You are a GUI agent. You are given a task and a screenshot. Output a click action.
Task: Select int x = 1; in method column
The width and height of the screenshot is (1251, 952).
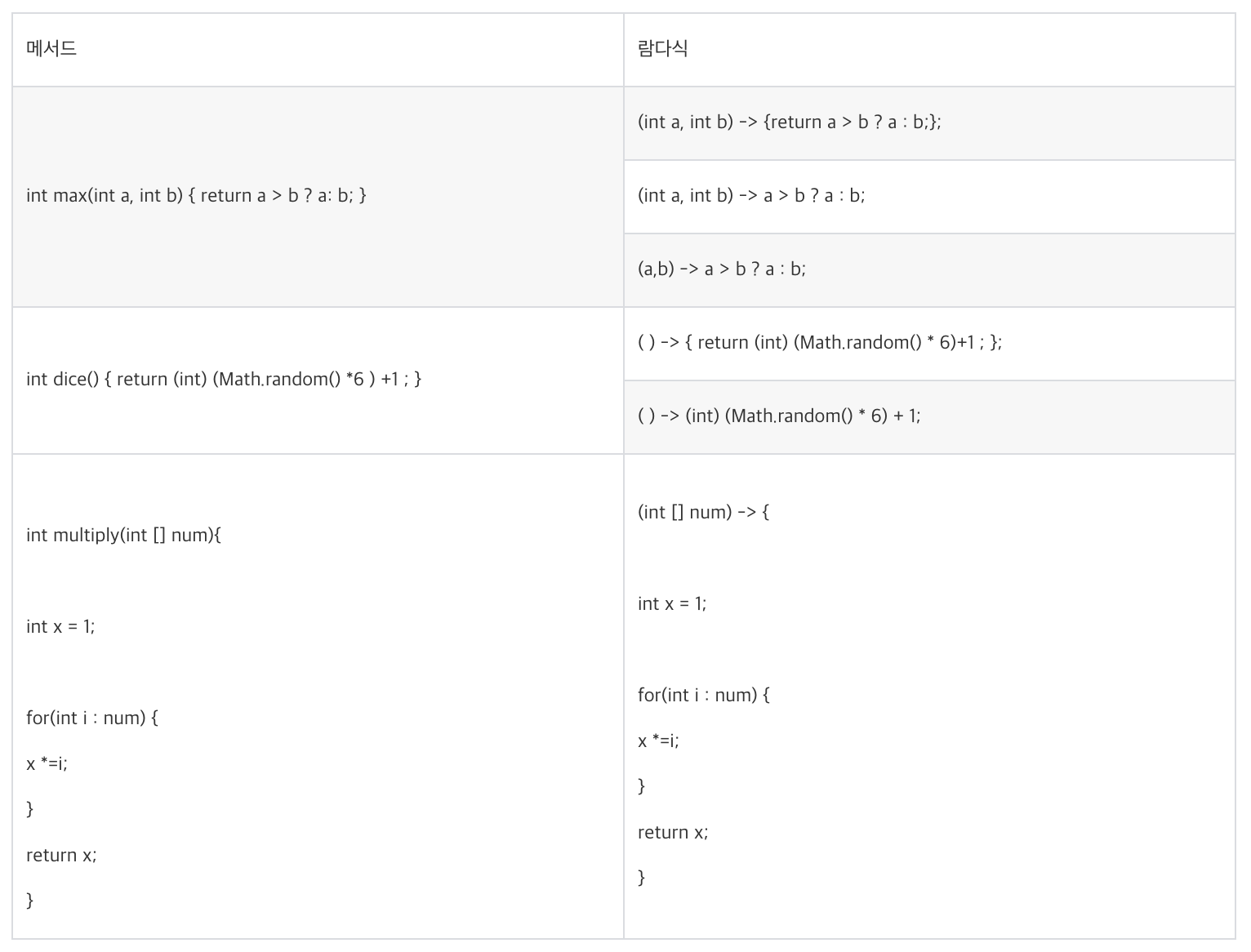pyautogui.click(x=60, y=626)
